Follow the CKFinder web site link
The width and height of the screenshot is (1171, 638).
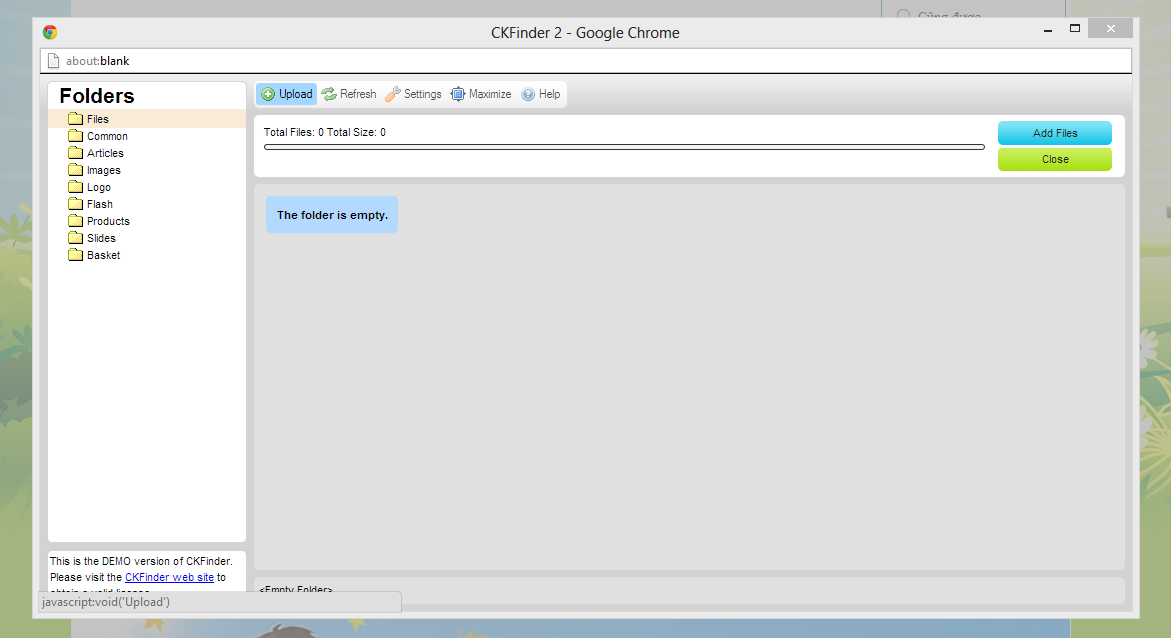[170, 577]
